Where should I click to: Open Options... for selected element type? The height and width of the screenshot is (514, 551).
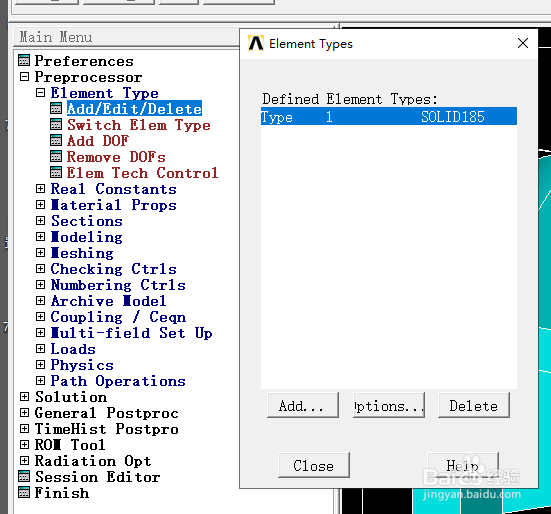pyautogui.click(x=389, y=405)
